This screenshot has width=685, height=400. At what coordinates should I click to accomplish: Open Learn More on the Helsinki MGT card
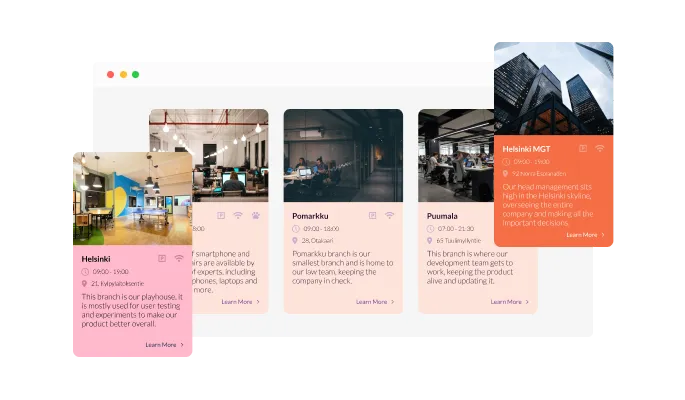coord(585,235)
